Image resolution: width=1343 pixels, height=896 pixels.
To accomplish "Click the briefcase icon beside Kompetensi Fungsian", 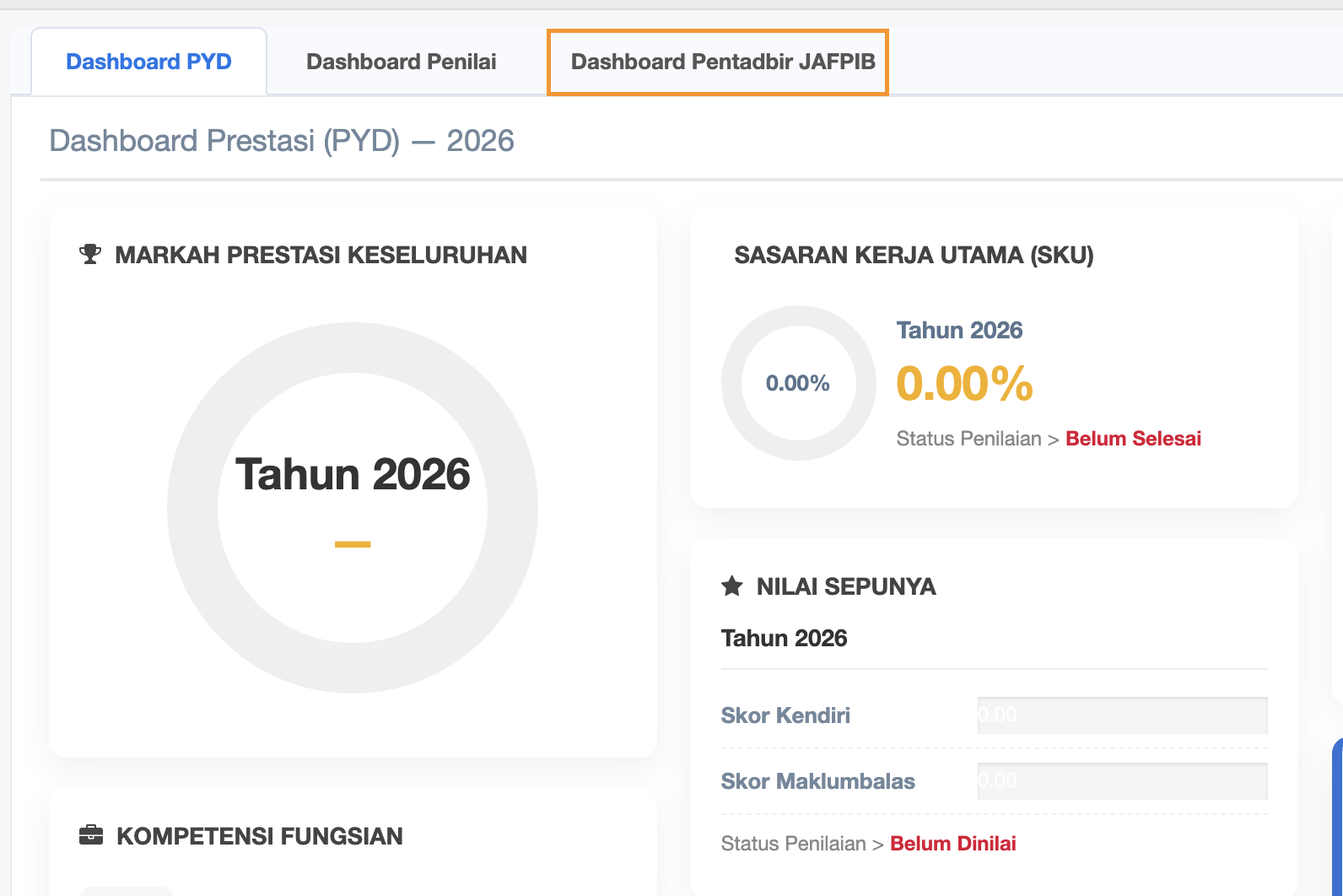I will tap(90, 835).
